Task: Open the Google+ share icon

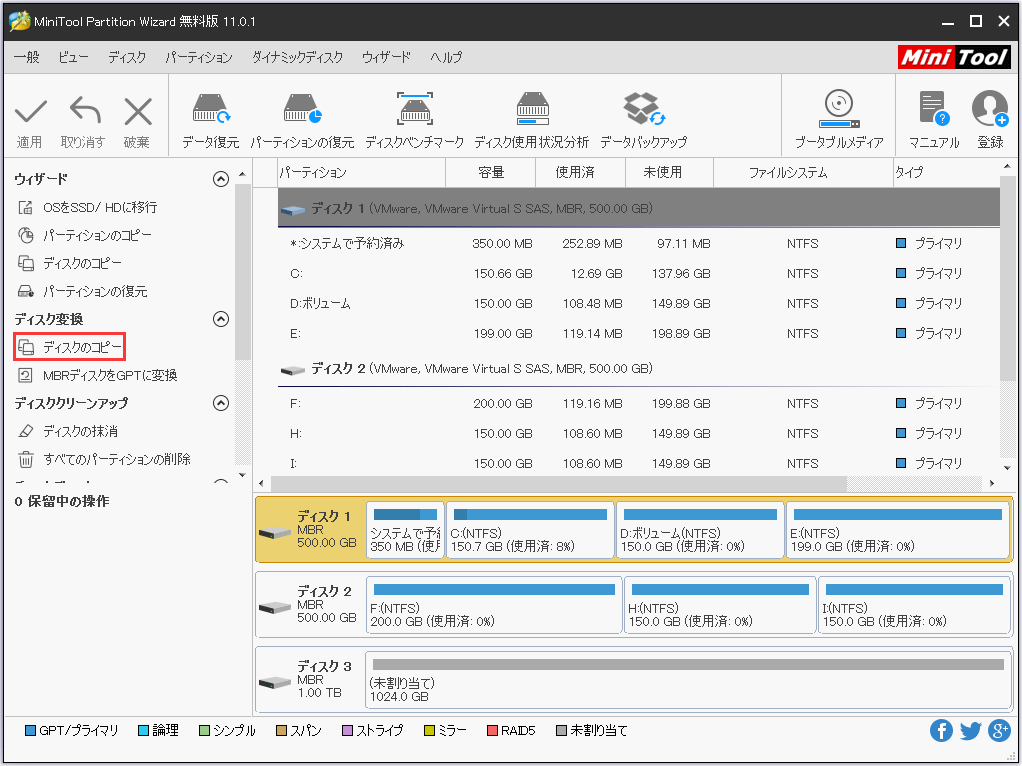Action: click(999, 731)
